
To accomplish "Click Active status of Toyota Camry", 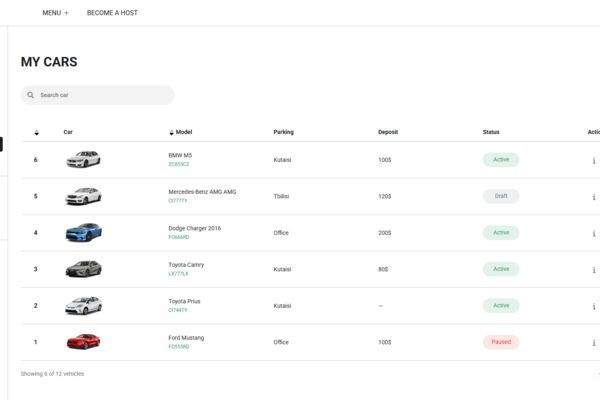I will click(501, 269).
